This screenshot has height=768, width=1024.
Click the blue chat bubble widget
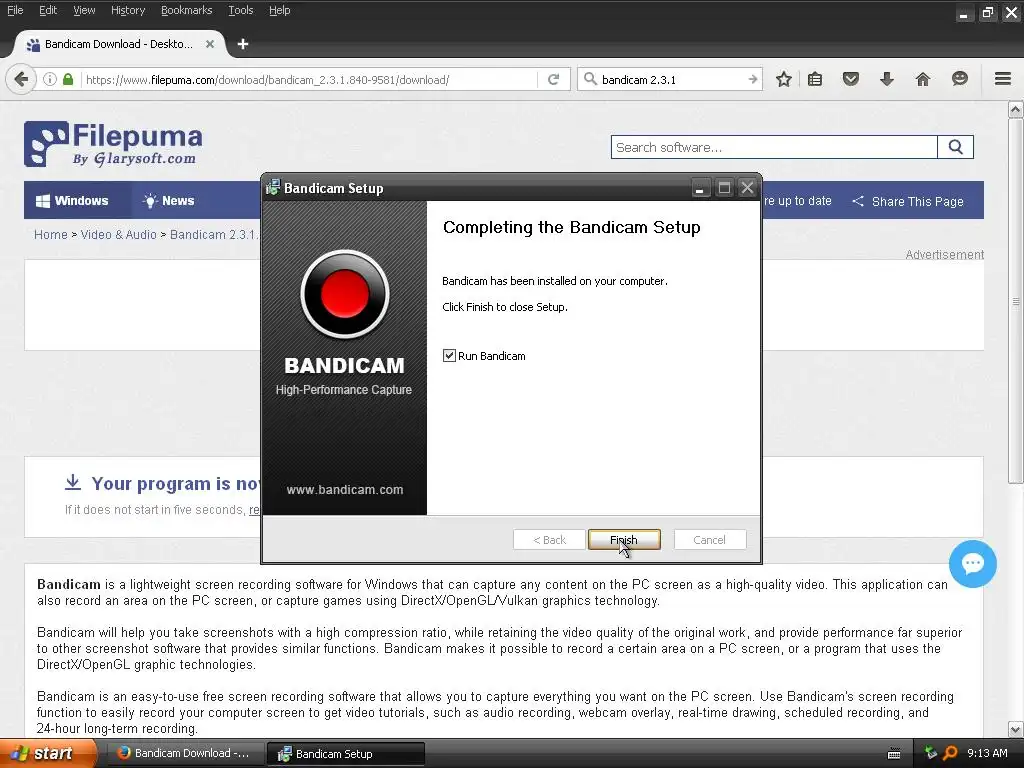[x=972, y=564]
